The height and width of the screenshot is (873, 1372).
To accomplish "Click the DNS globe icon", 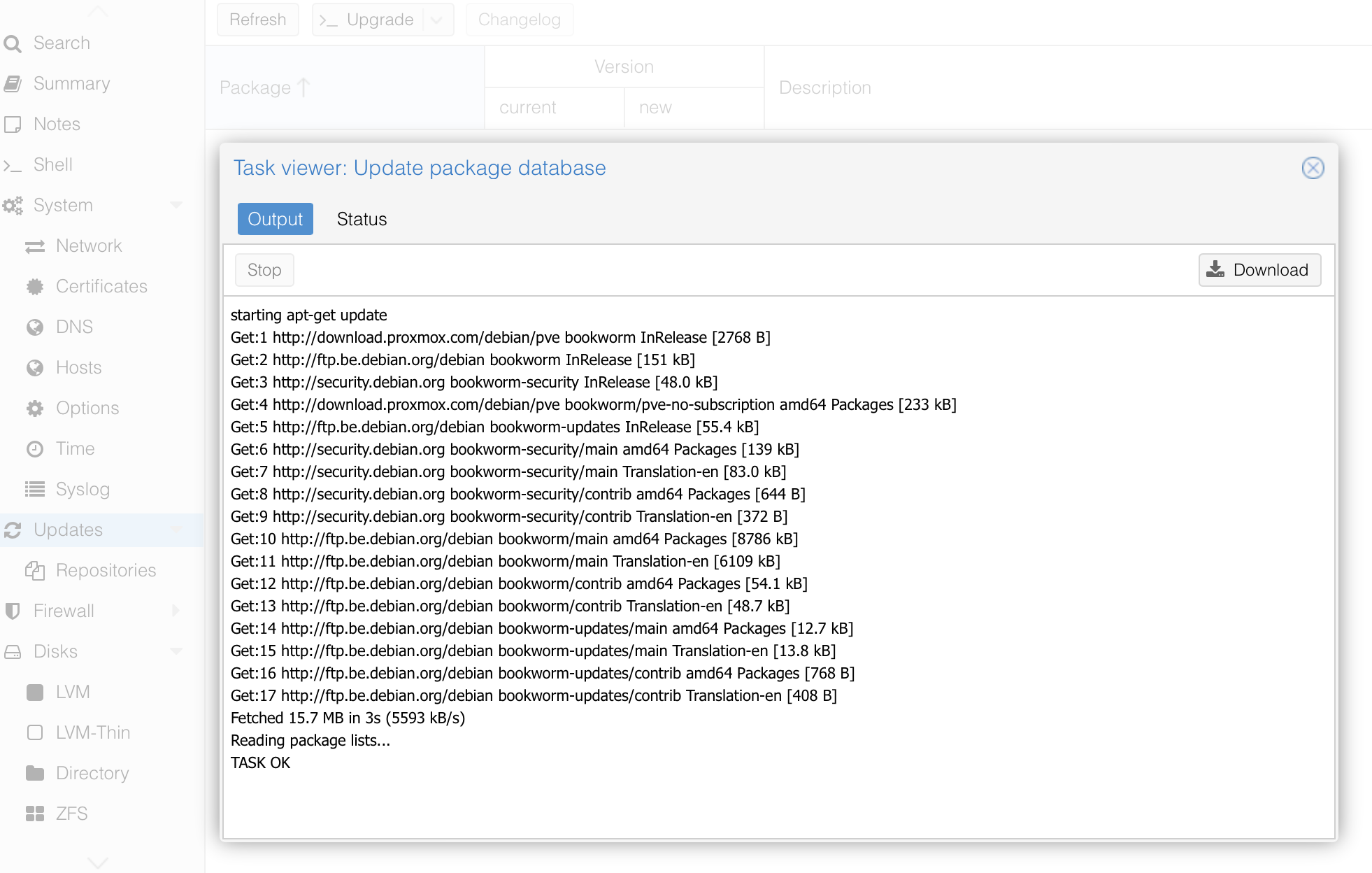I will 35,327.
